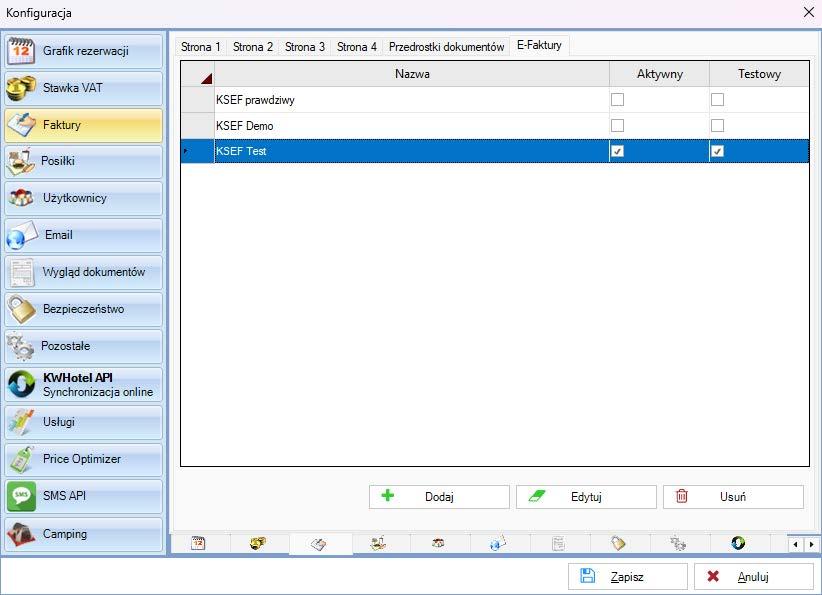Enable Aktywny checkbox for KSEF prawdziwy

(617, 100)
